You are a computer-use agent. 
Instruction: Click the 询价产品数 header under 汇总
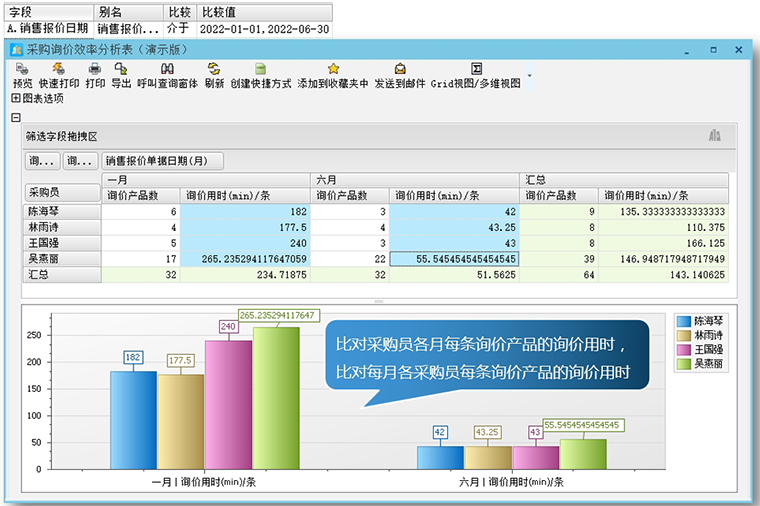559,196
